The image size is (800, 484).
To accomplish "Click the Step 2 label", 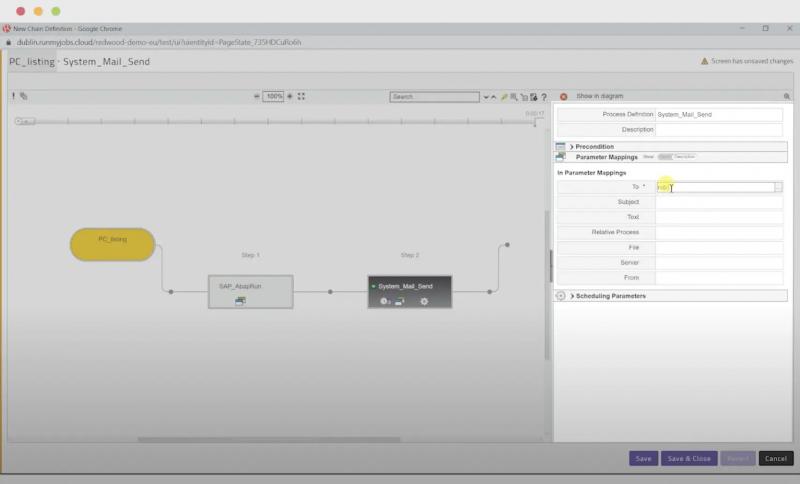I will pyautogui.click(x=410, y=255).
